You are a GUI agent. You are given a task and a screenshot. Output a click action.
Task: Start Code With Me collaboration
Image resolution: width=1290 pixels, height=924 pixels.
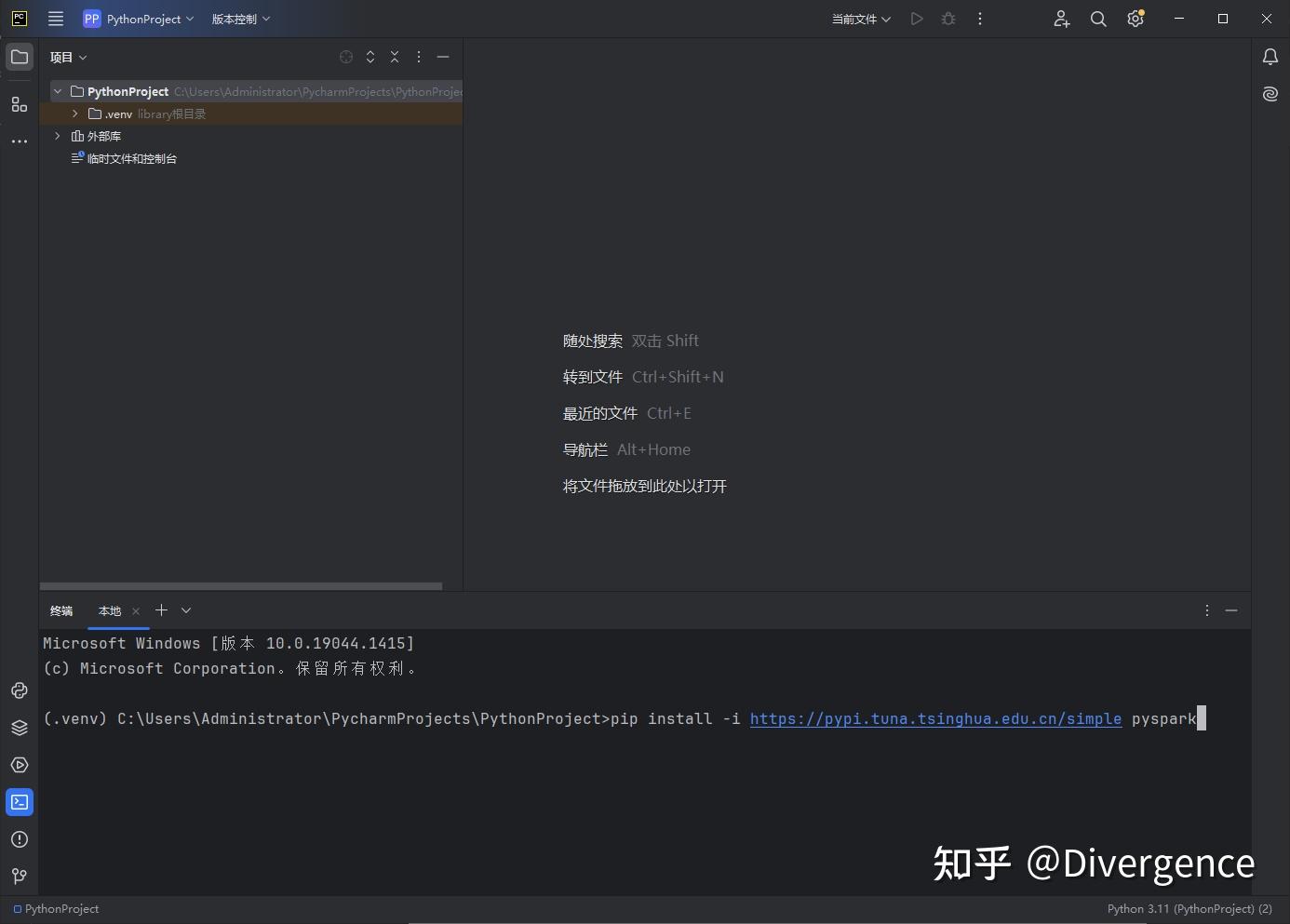coord(1061,19)
